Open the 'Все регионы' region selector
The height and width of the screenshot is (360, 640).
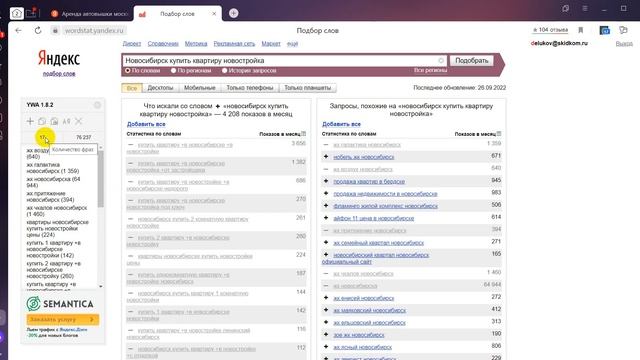point(430,70)
